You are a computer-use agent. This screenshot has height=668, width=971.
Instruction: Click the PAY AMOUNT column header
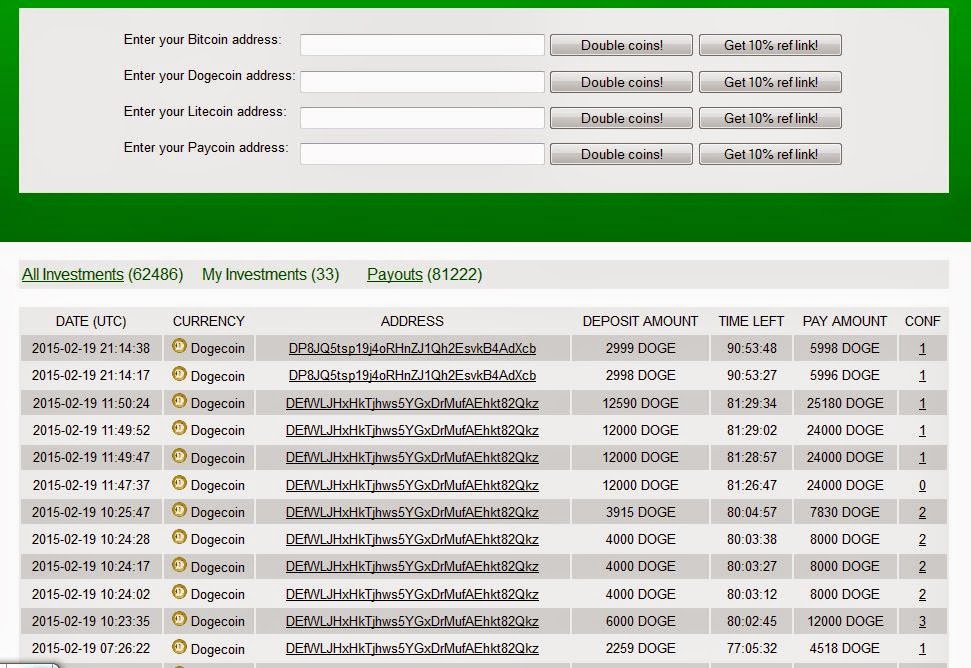click(845, 321)
